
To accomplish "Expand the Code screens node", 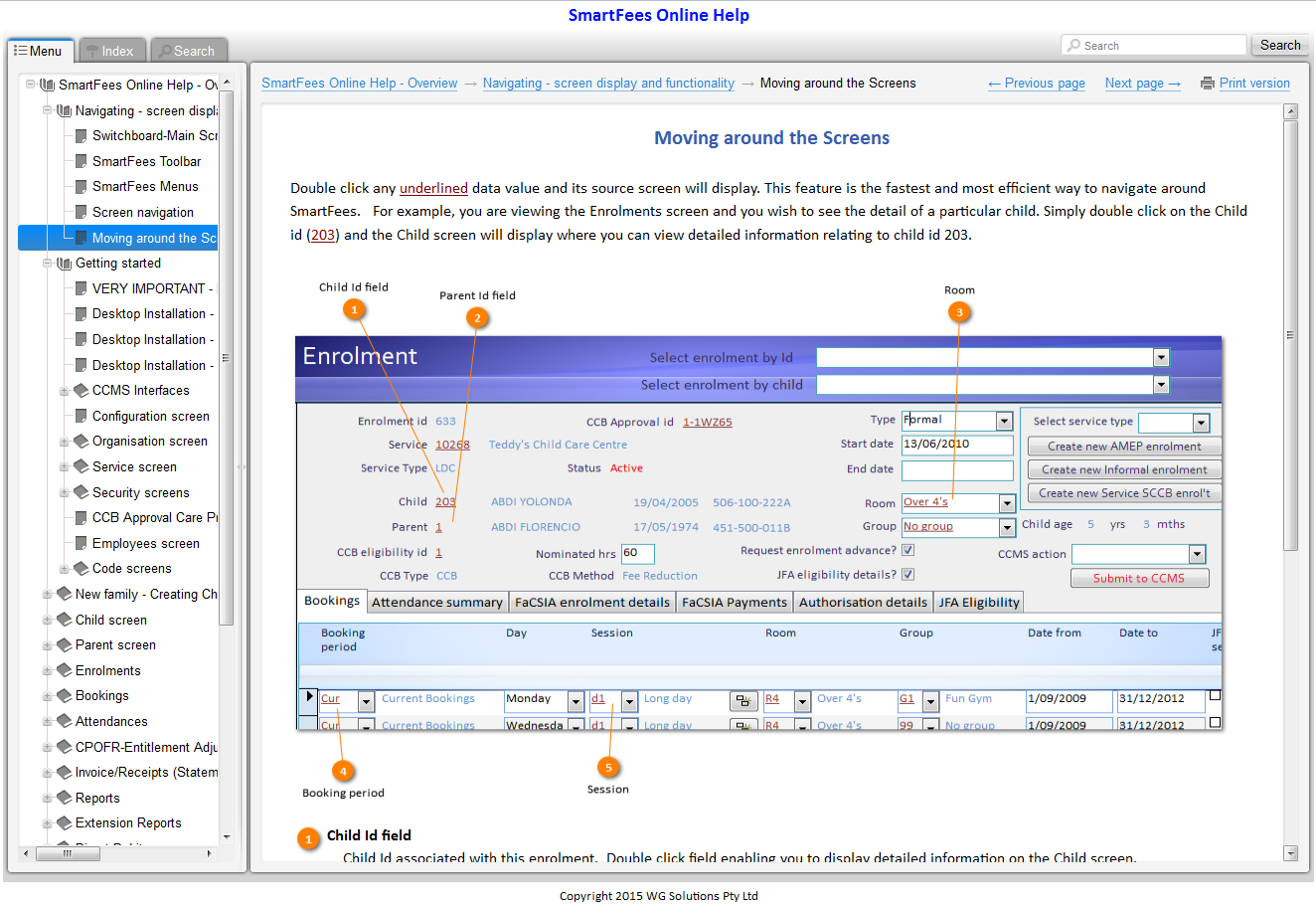I will tap(65, 569).
